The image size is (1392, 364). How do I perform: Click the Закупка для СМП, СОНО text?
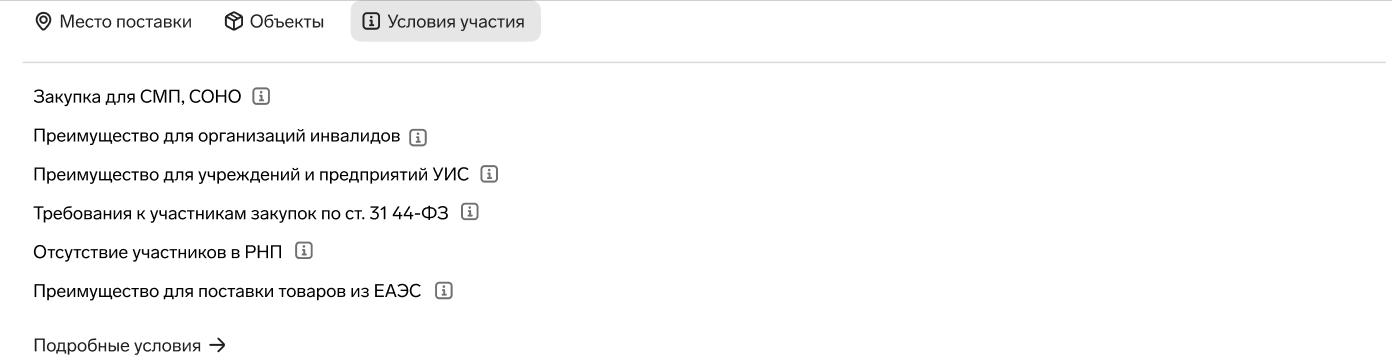tap(137, 97)
